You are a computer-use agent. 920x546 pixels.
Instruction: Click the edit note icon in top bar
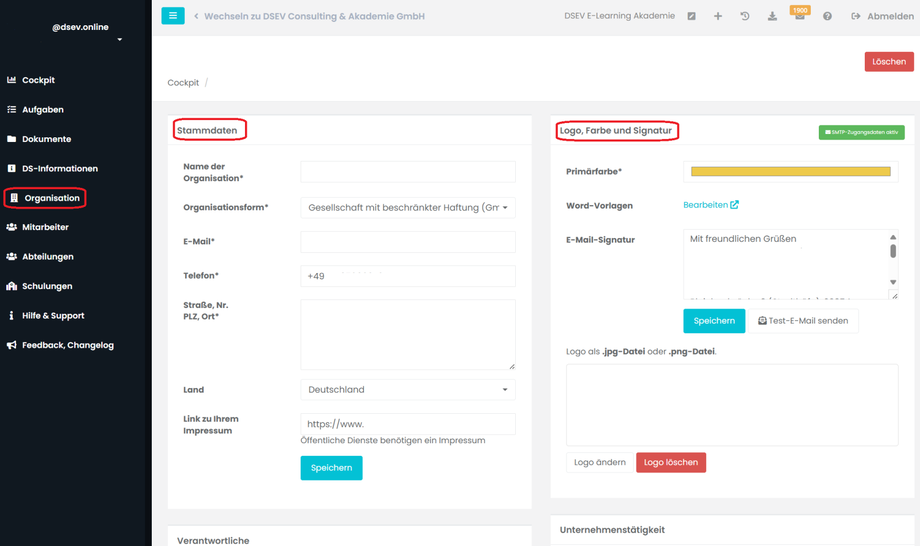pyautogui.click(x=691, y=16)
